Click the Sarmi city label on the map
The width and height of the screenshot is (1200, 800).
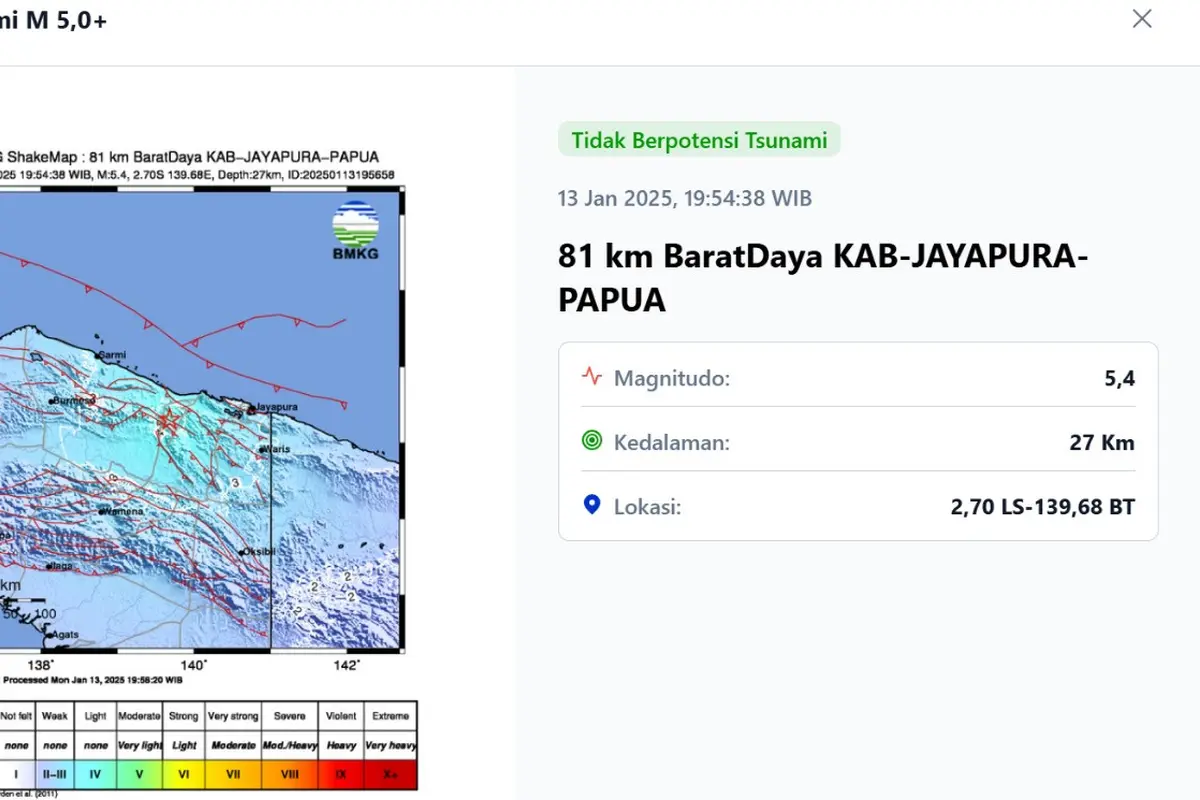click(115, 355)
